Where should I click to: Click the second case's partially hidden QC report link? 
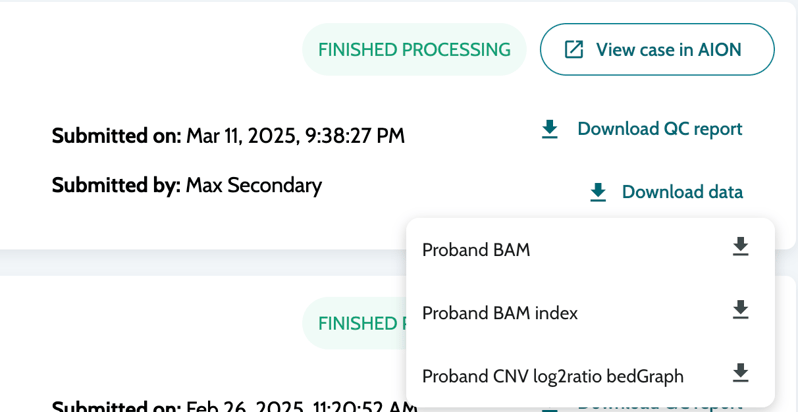(x=660, y=406)
